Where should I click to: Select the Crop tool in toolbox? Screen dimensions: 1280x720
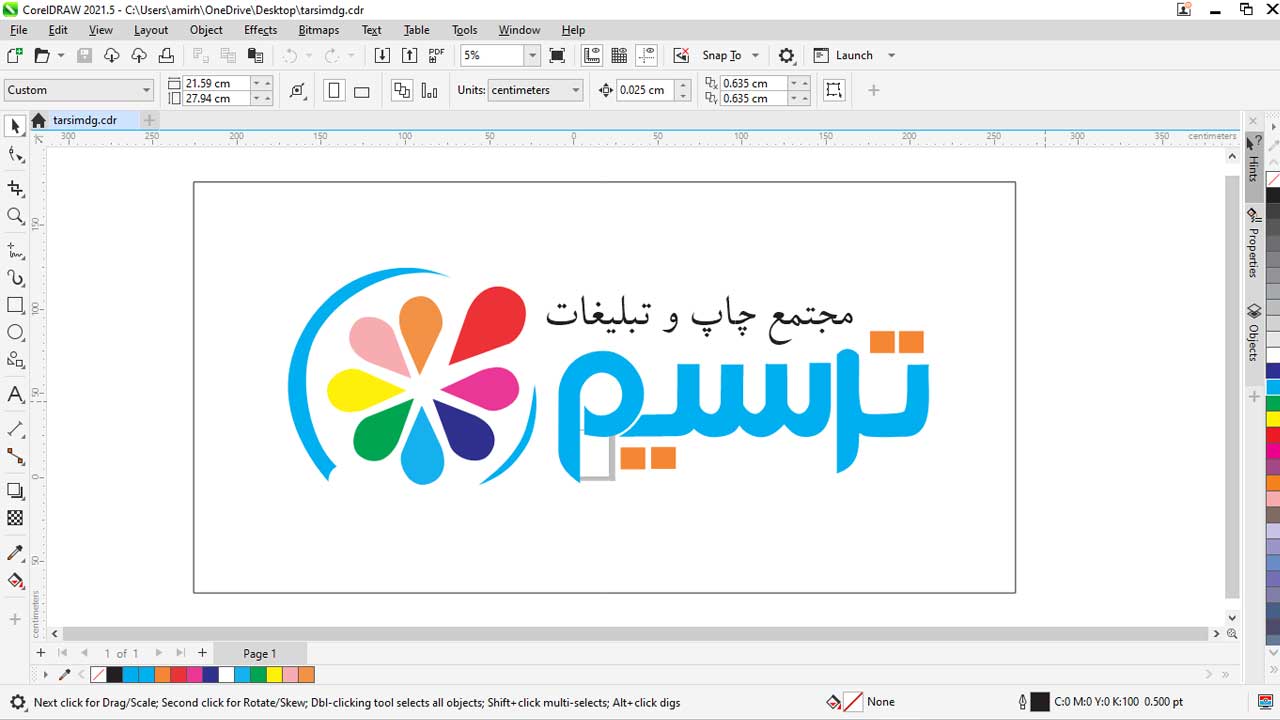[x=15, y=188]
